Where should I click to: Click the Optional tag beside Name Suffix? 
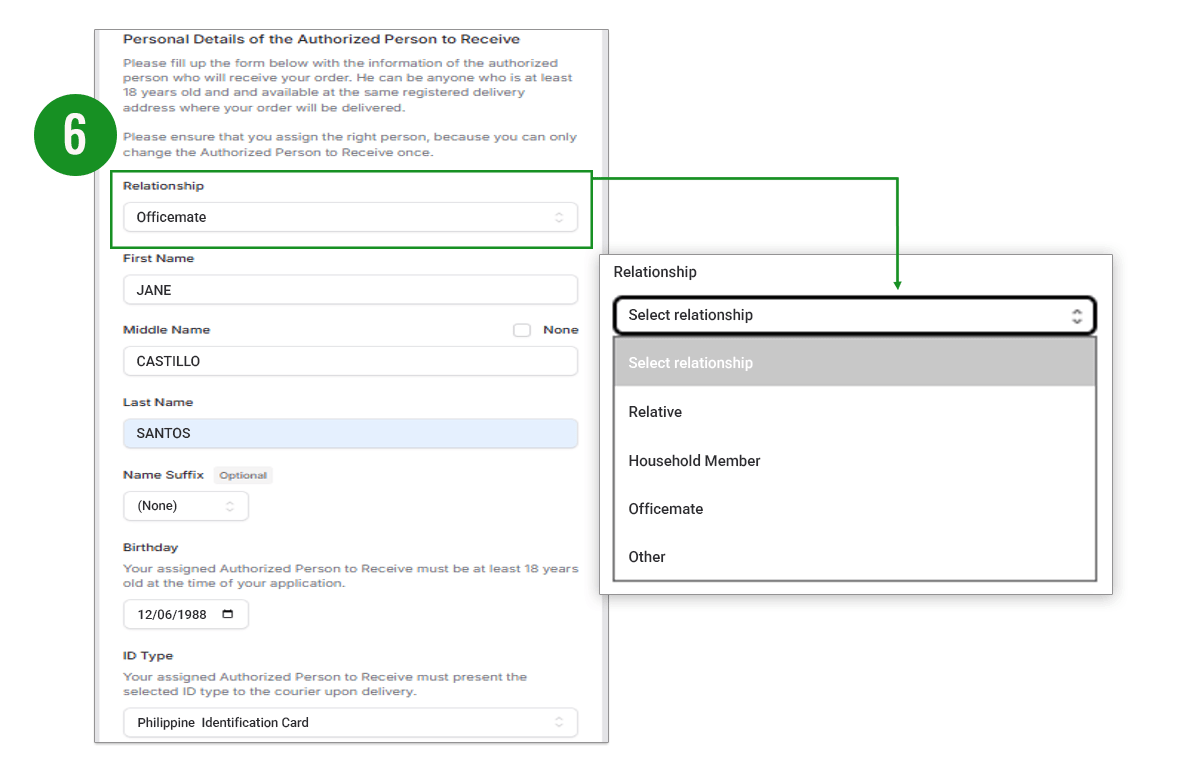pyautogui.click(x=243, y=476)
